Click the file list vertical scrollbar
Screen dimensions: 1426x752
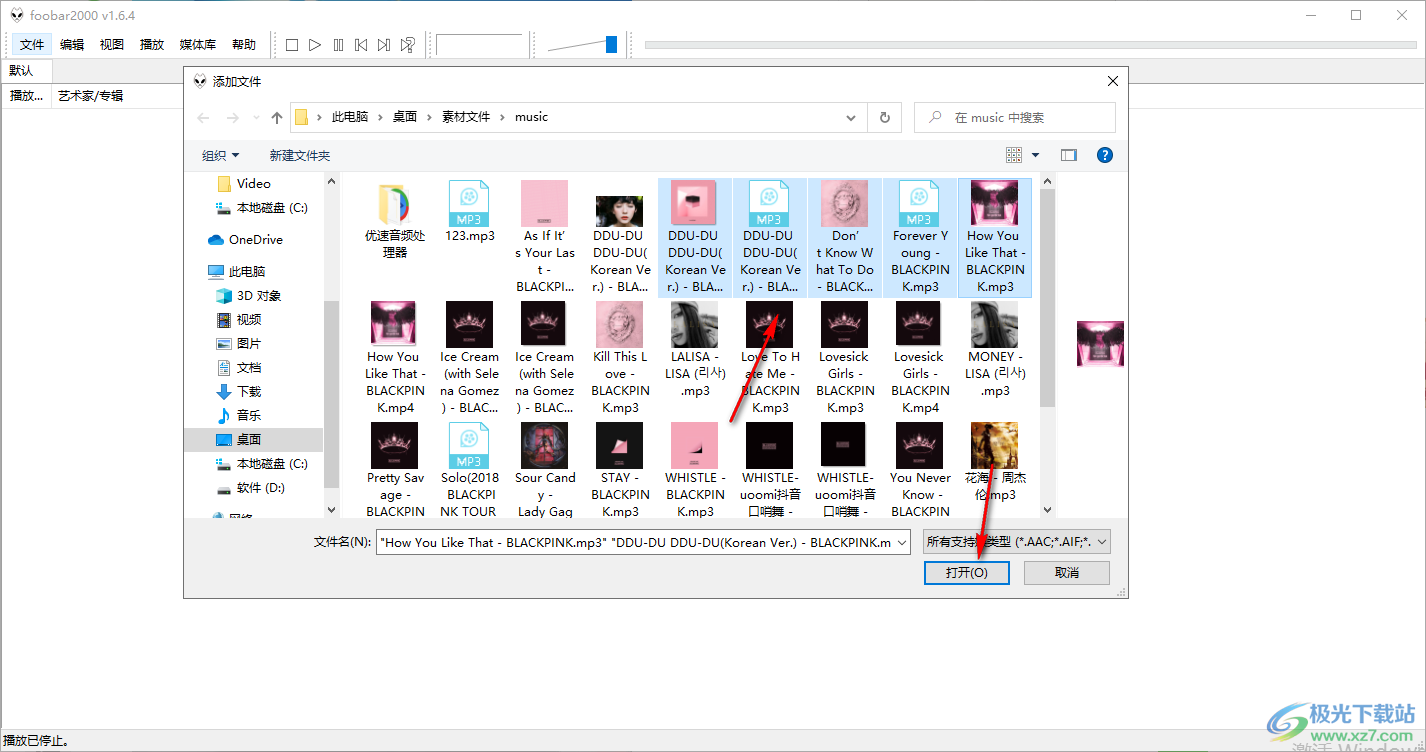(1047, 298)
